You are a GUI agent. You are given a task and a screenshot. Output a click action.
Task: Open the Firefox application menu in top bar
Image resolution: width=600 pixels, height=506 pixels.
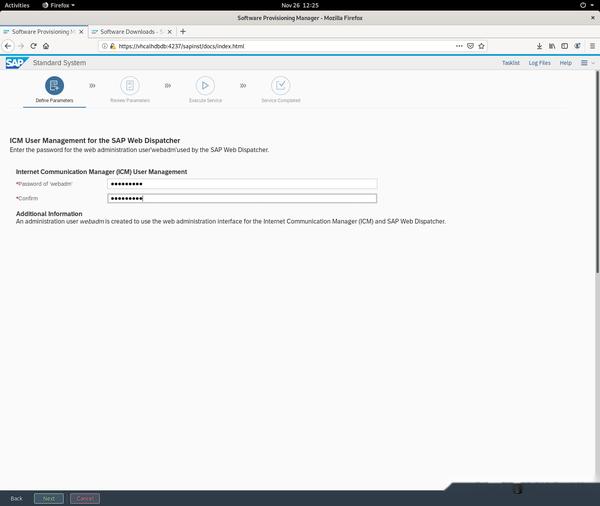[58, 5]
